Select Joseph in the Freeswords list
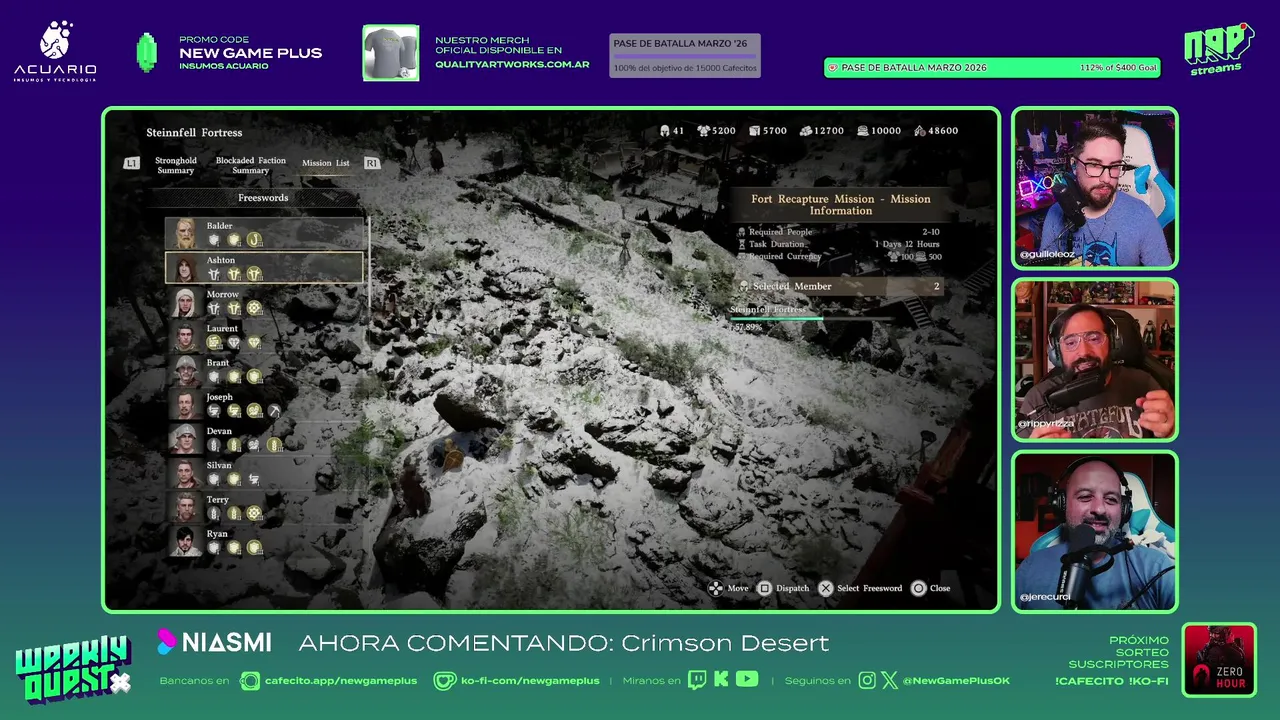 click(x=265, y=405)
